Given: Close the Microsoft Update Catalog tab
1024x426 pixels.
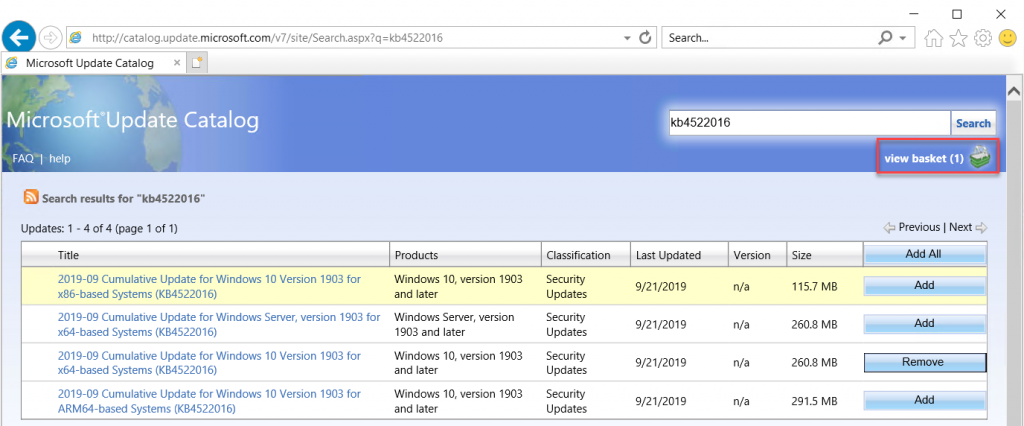Looking at the screenshot, I should 177,63.
